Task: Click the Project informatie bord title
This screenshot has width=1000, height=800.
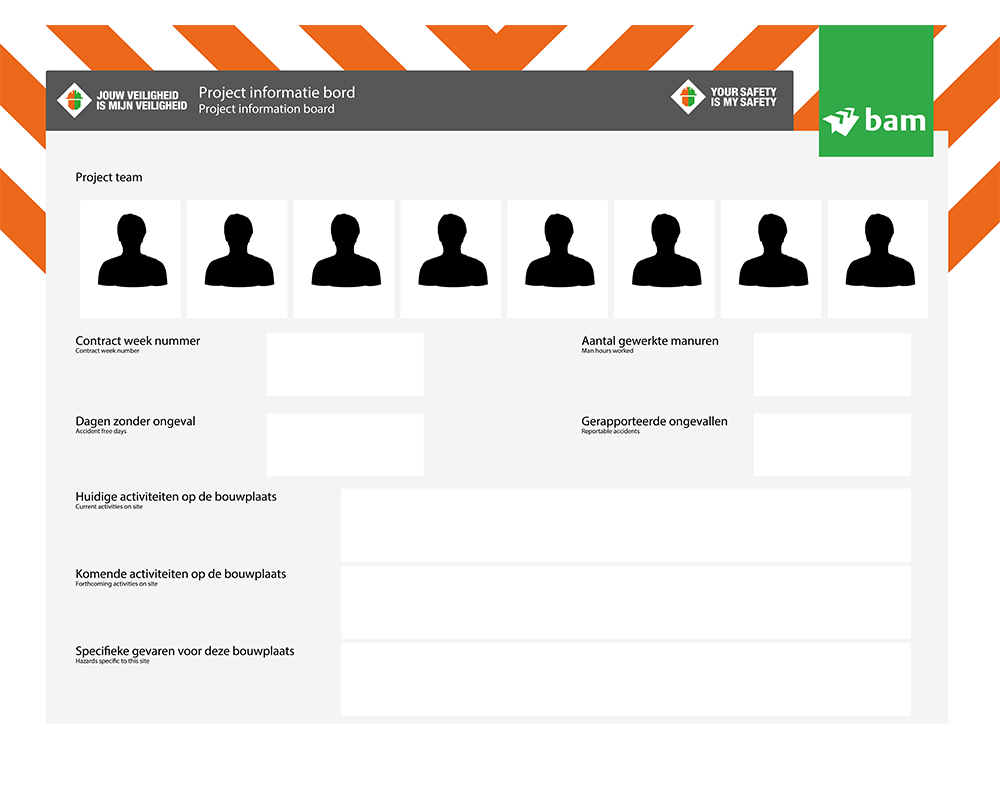Action: tap(277, 93)
